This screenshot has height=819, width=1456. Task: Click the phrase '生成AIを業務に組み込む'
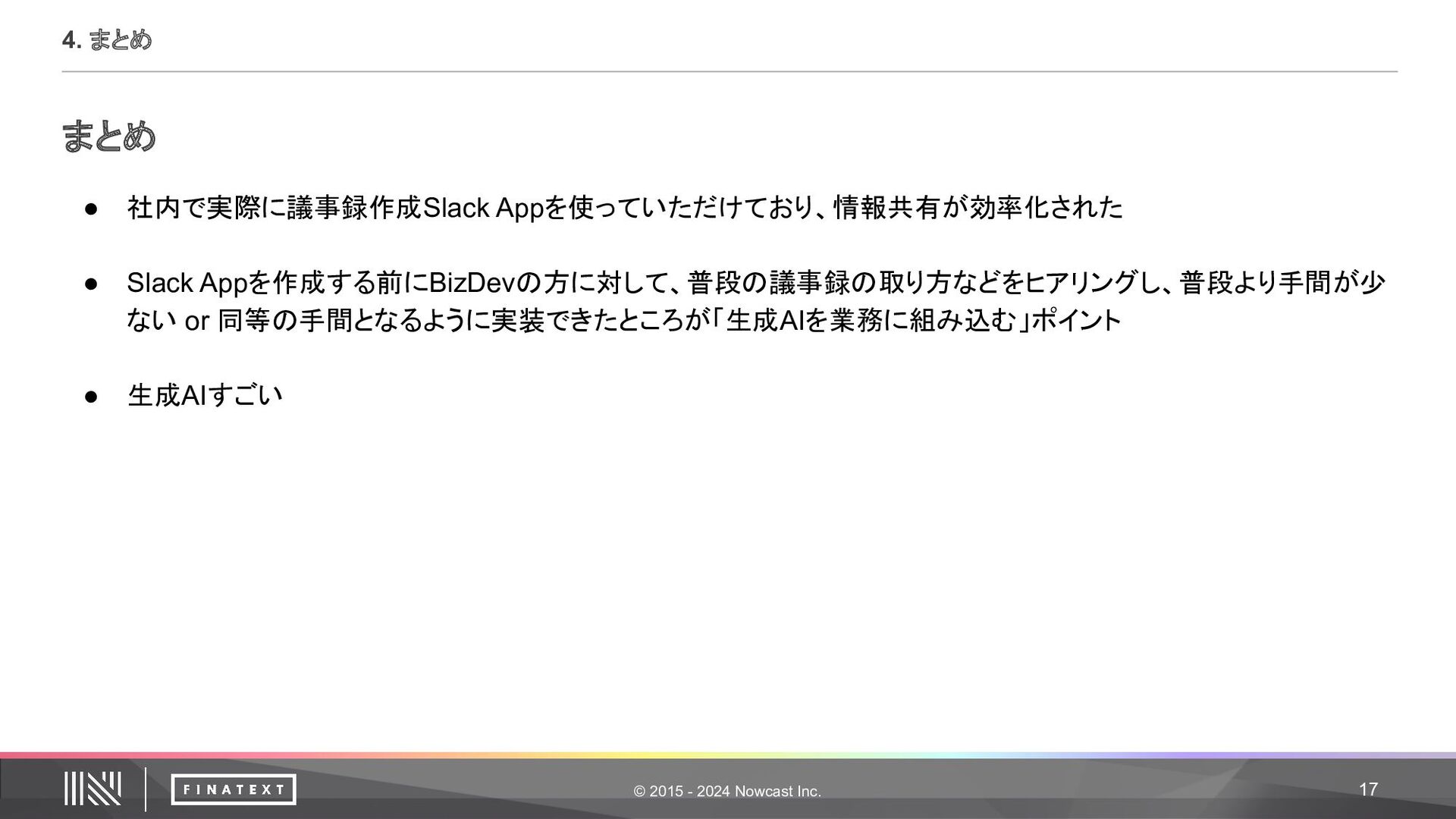coord(870,321)
